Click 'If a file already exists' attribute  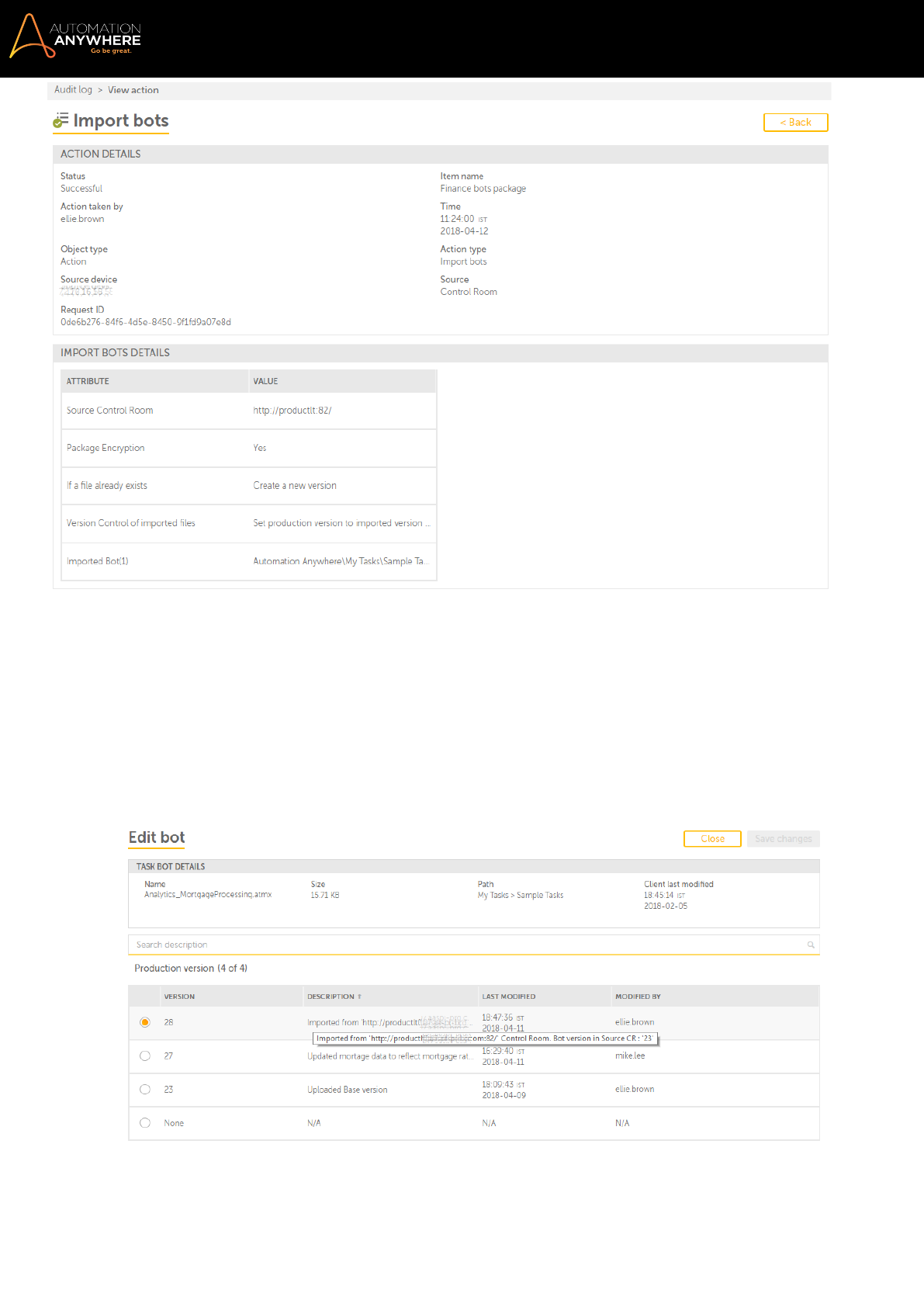click(x=107, y=486)
